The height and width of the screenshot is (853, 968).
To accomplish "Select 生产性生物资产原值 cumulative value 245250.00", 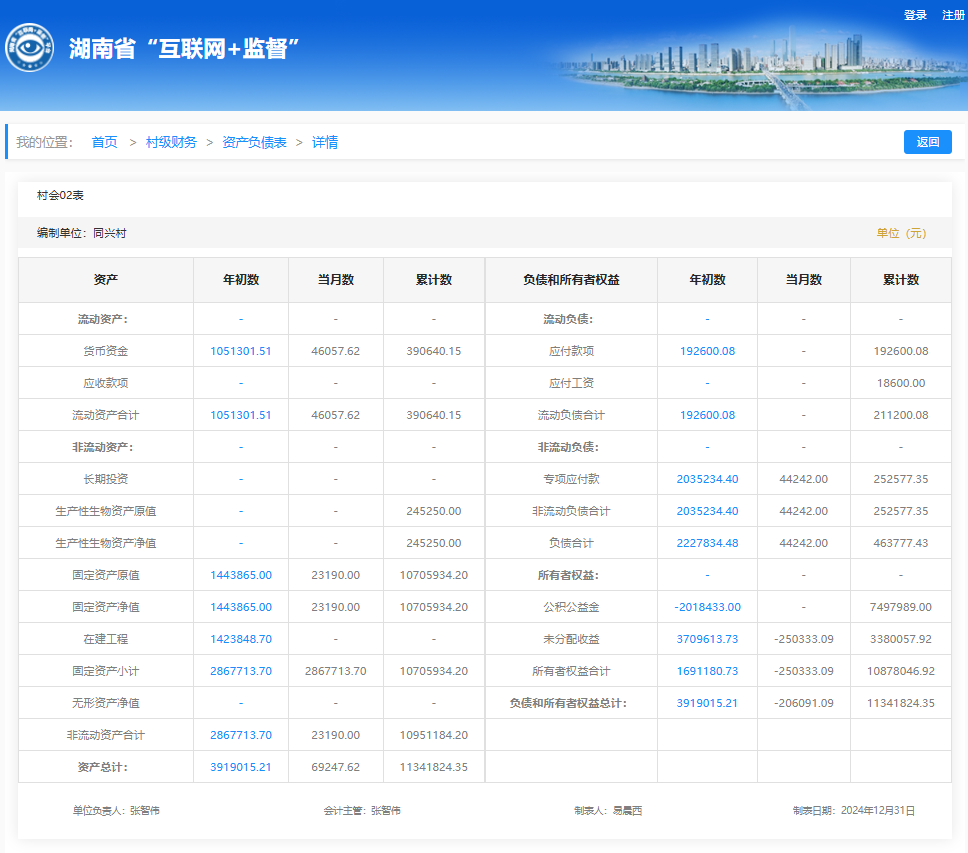I will click(x=433, y=511).
